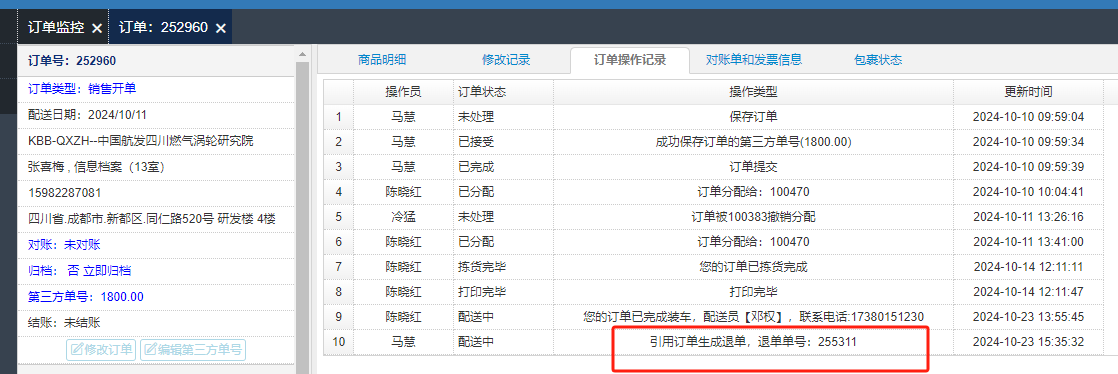Click status 打印完毕 in row 8
This screenshot has width=1118, height=374.
[x=482, y=292]
